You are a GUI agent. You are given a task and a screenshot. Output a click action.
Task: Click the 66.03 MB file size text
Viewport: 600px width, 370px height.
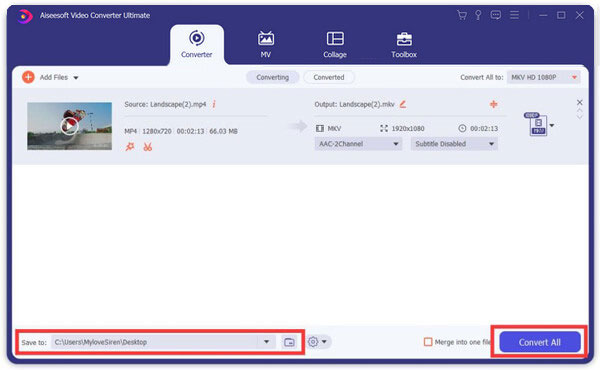click(223, 131)
